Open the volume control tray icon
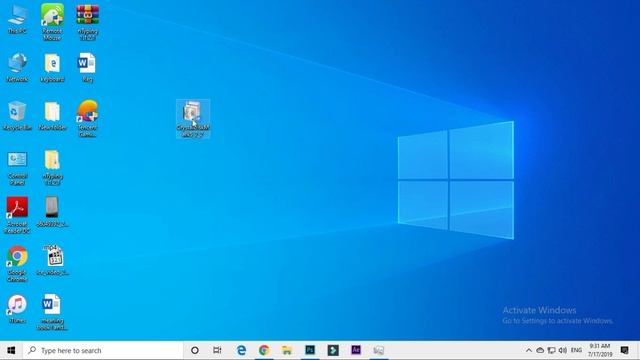This screenshot has height=360, width=640. point(563,350)
